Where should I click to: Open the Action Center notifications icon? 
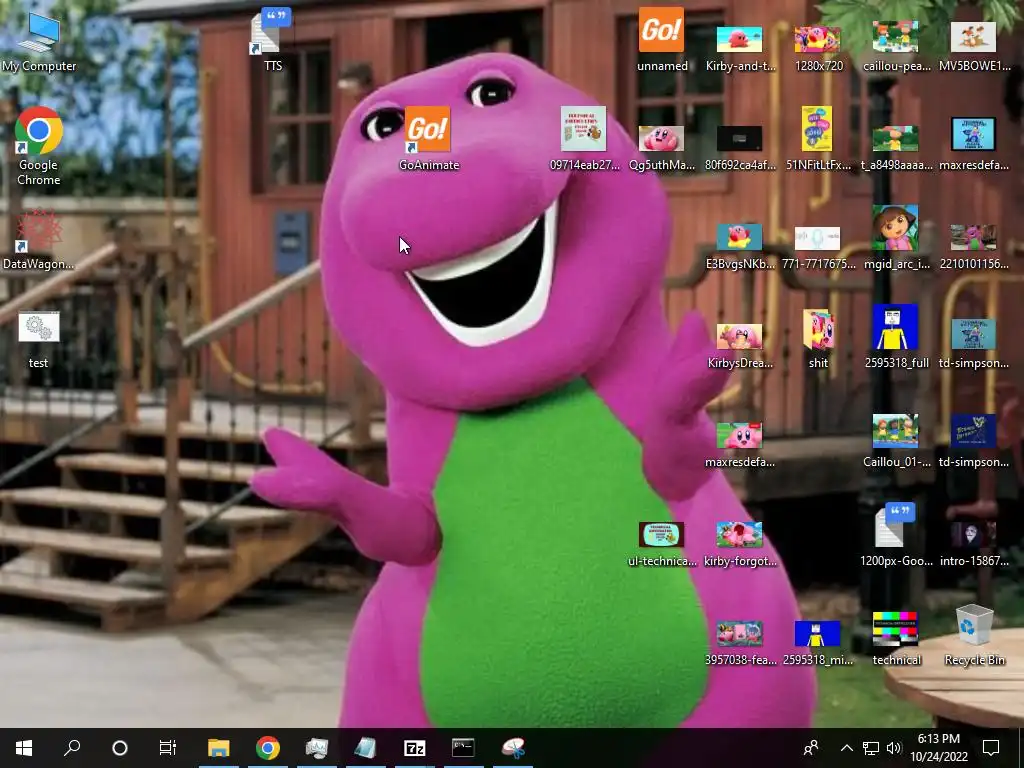pyautogui.click(x=991, y=748)
